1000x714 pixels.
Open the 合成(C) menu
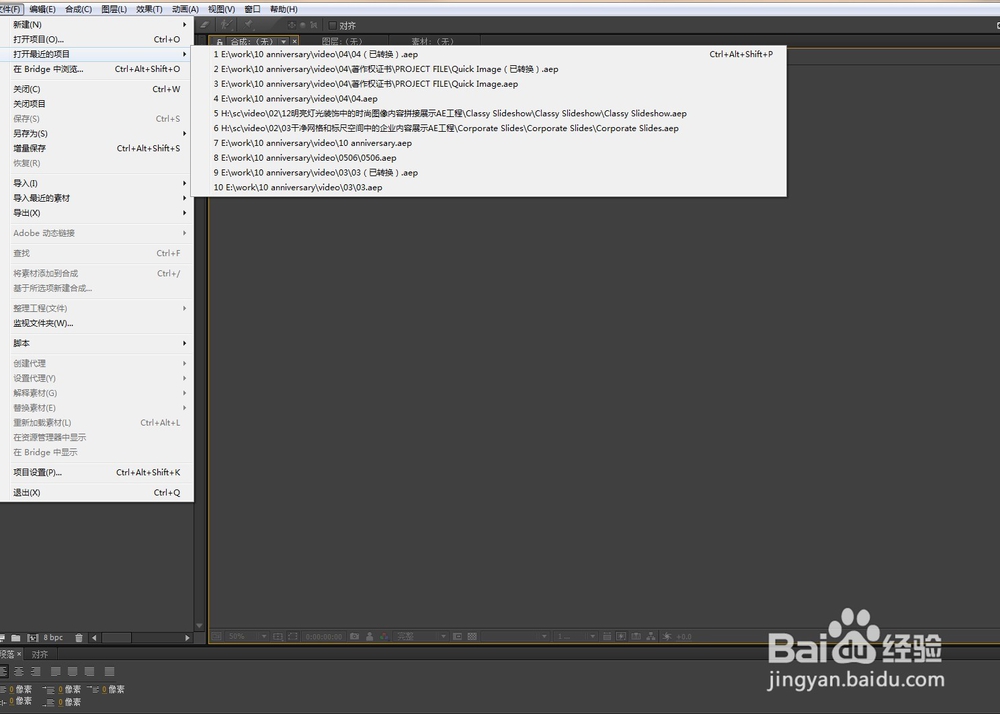(78, 9)
